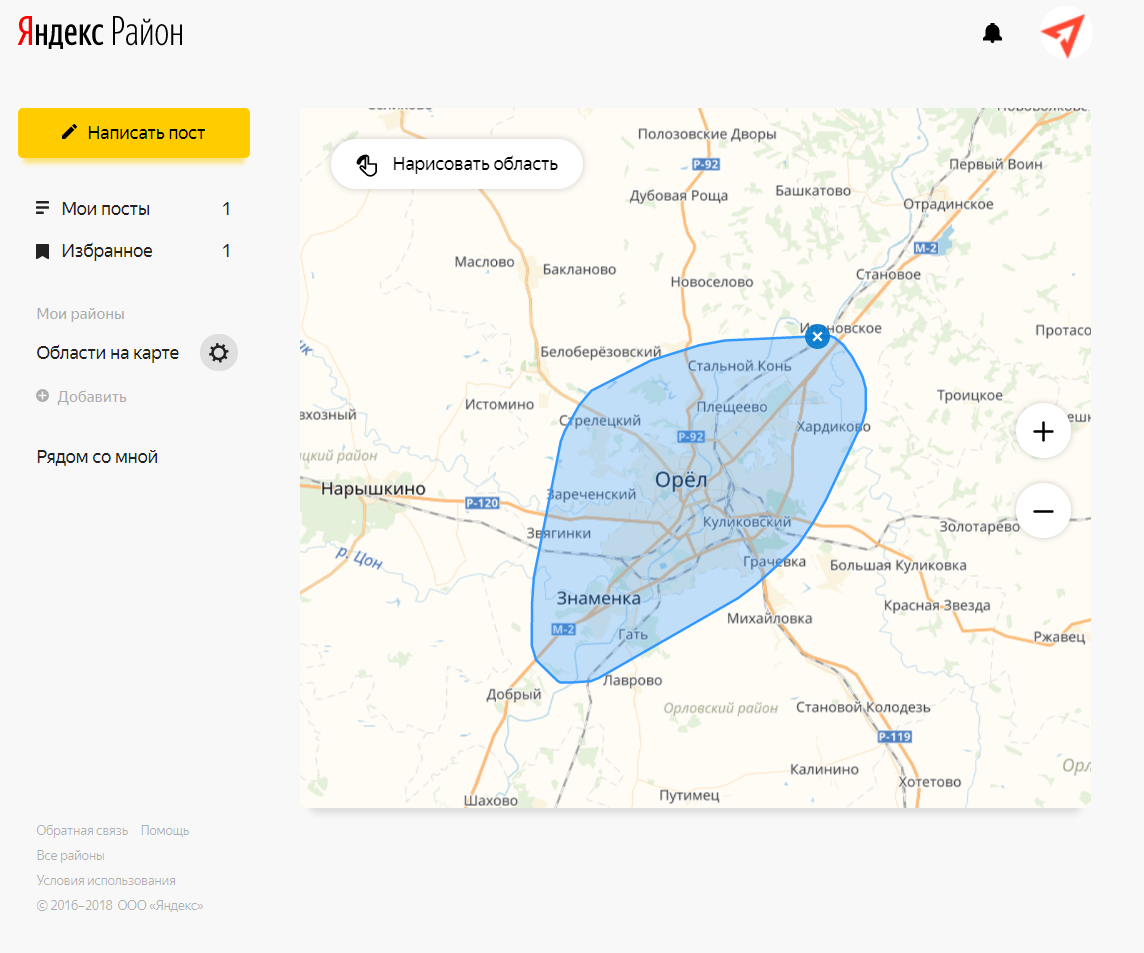Click Первый Воин label on map
Viewport: 1144px width, 953px height.
pyautogui.click(x=995, y=164)
